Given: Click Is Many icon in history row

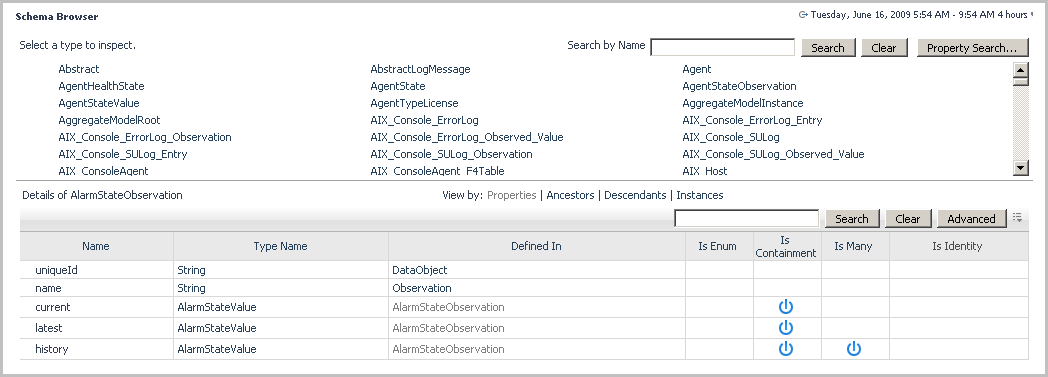Looking at the screenshot, I should (854, 348).
